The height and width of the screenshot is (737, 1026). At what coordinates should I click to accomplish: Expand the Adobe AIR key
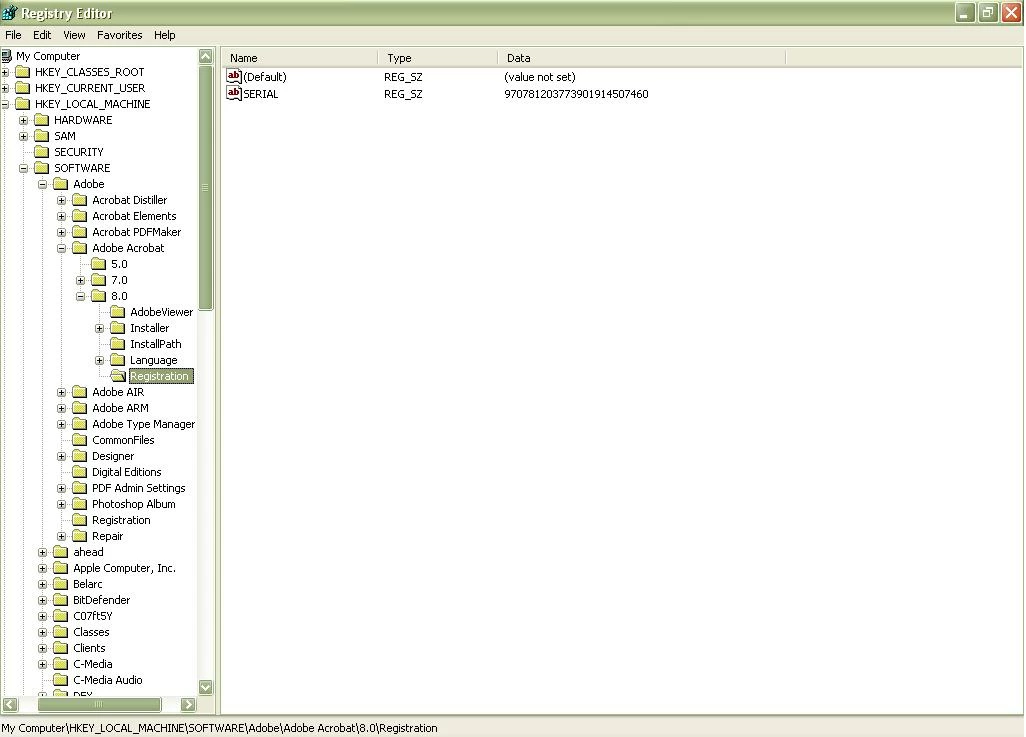(x=62, y=392)
